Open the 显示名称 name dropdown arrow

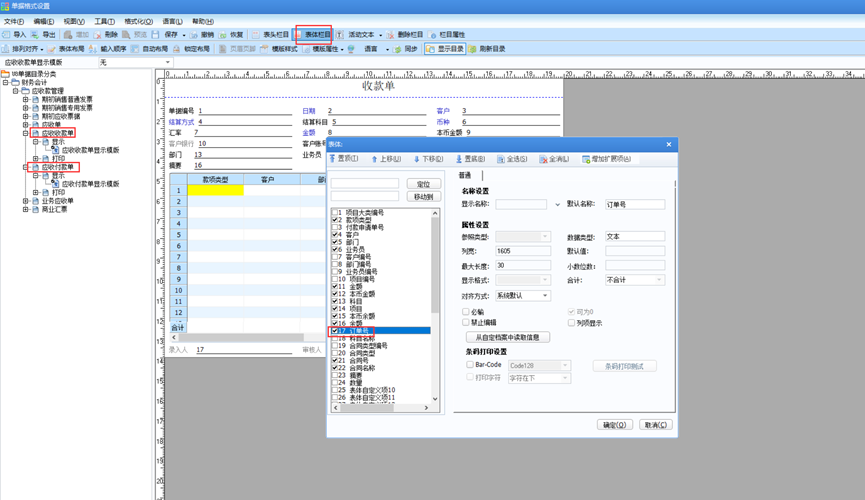[x=557, y=205]
